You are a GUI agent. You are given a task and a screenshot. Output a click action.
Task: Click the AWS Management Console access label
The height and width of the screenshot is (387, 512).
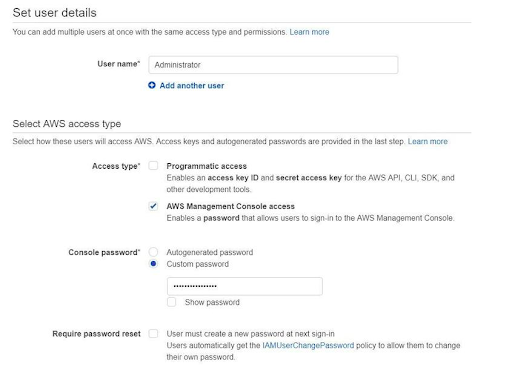(230, 206)
